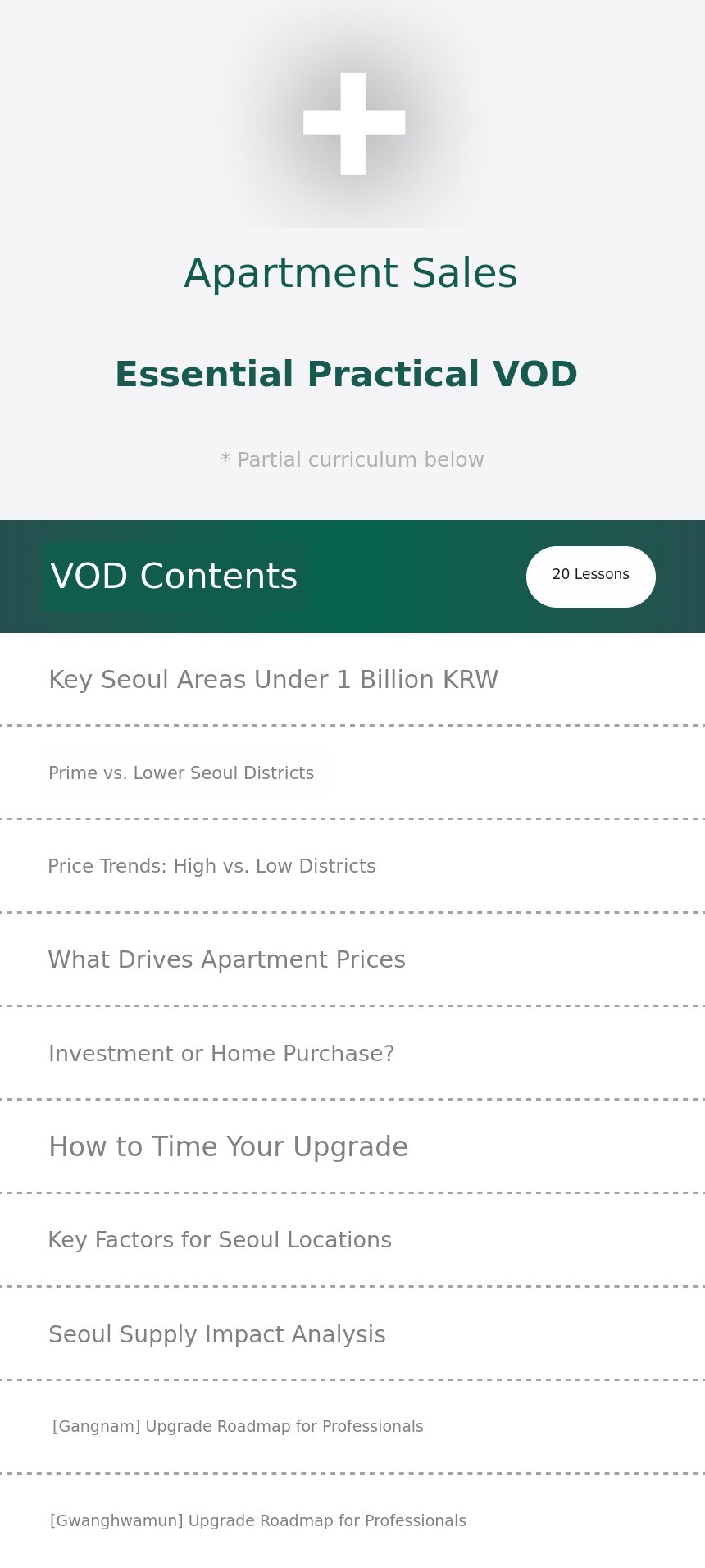The image size is (705, 1568).
Task: Click the VOD Contents header
Action: click(173, 577)
